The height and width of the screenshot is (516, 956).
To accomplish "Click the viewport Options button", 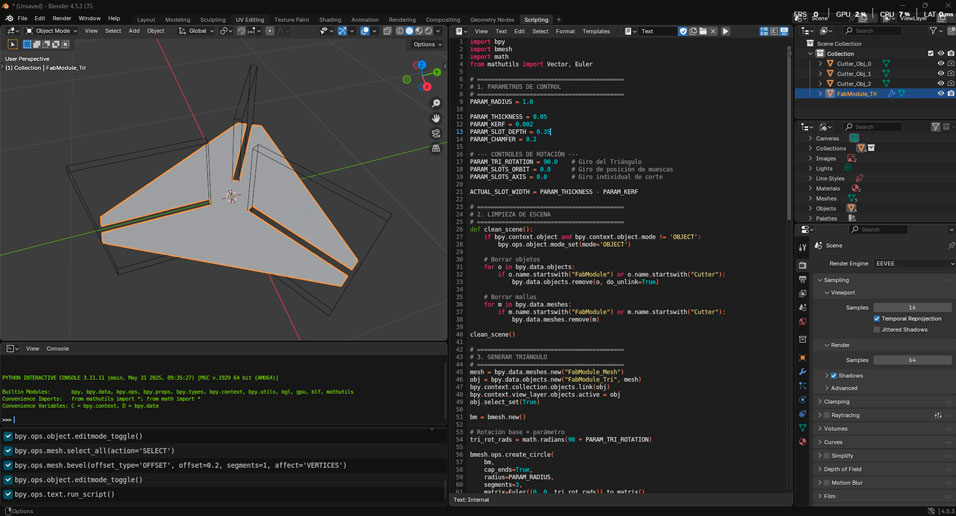I will (x=427, y=44).
